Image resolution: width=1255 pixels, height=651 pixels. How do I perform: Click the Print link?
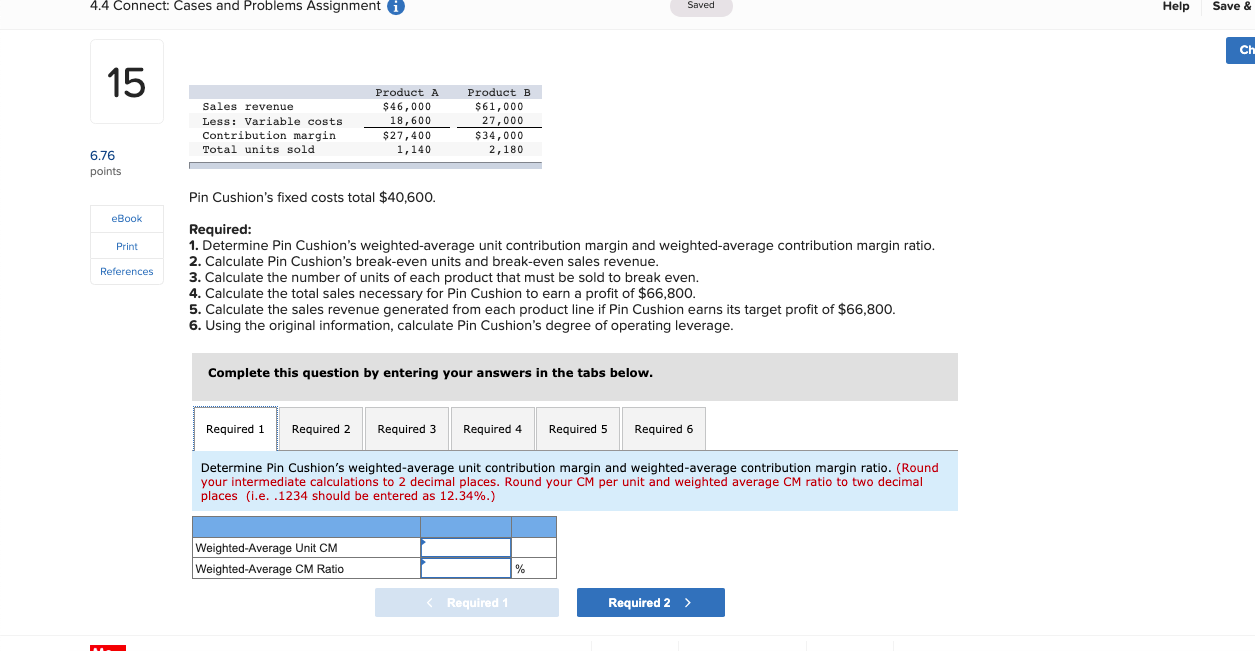click(127, 246)
